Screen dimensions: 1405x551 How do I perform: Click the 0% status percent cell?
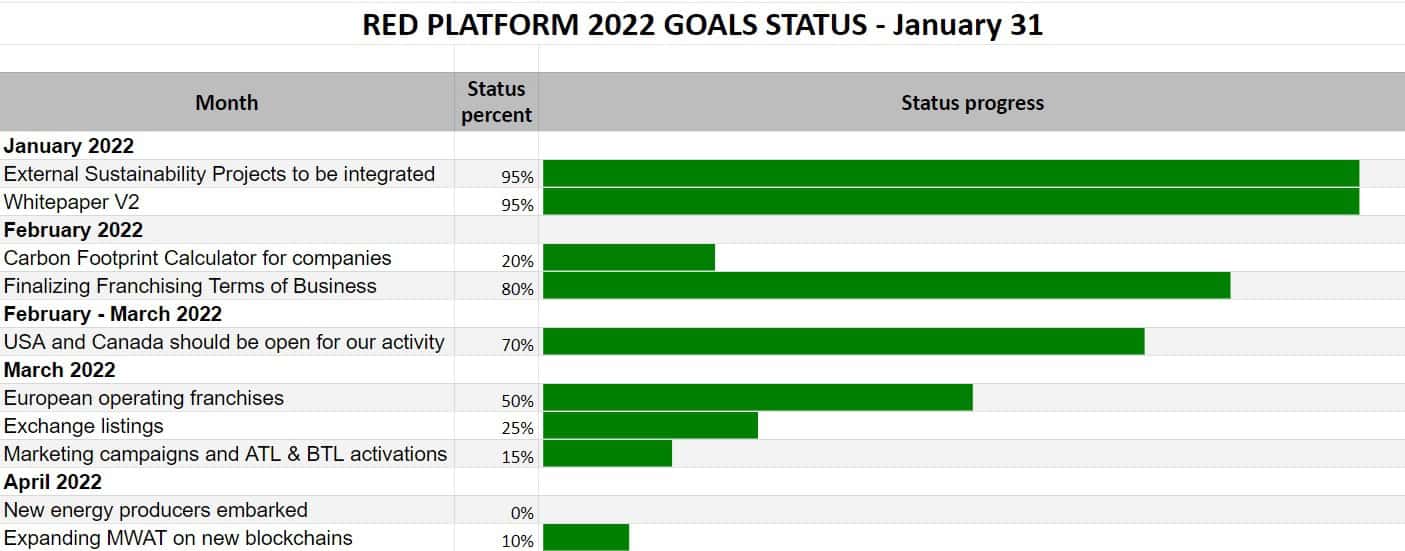(x=496, y=511)
